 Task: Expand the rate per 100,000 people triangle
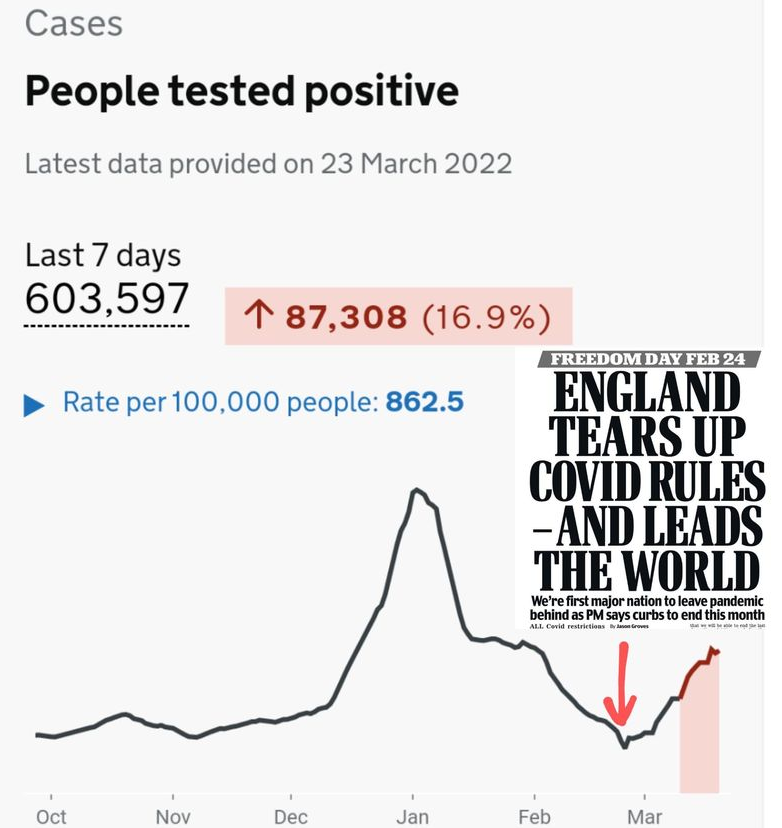[x=34, y=404]
